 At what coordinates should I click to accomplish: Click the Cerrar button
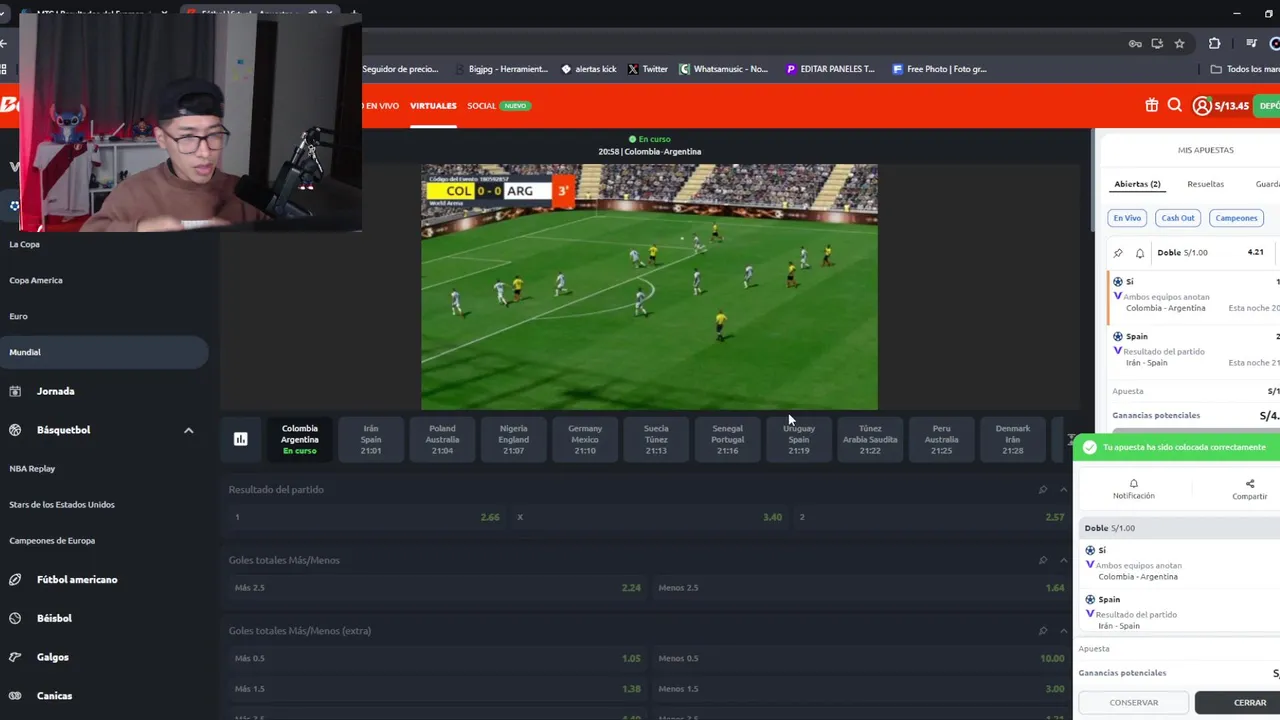[x=1240, y=702]
